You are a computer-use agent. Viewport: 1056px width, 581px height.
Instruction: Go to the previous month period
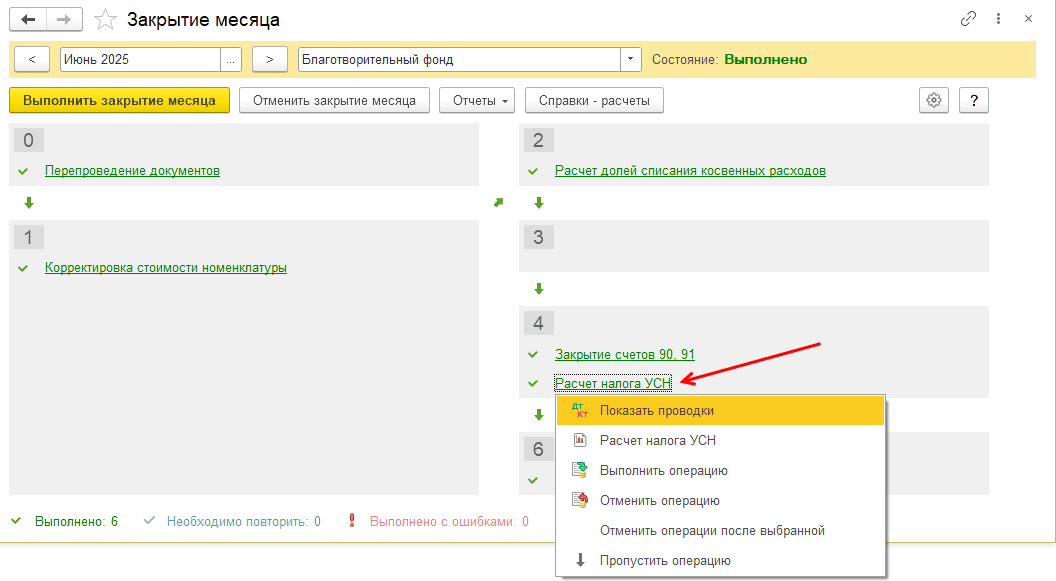point(32,59)
